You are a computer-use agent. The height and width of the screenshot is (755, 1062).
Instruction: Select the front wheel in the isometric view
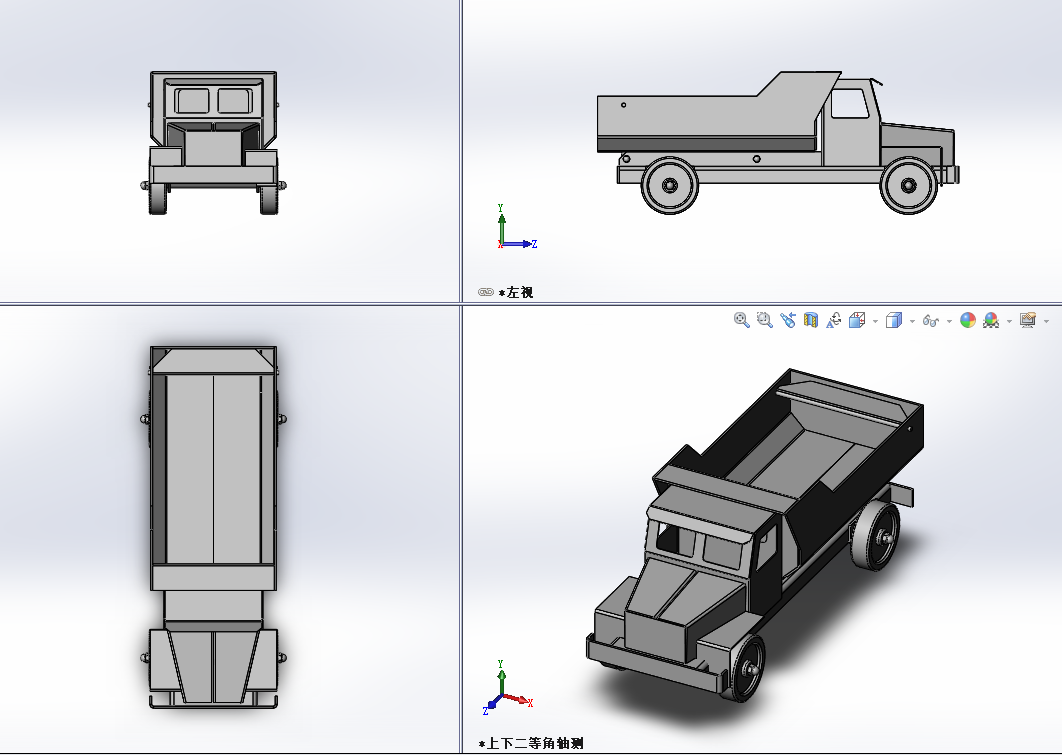(745, 669)
